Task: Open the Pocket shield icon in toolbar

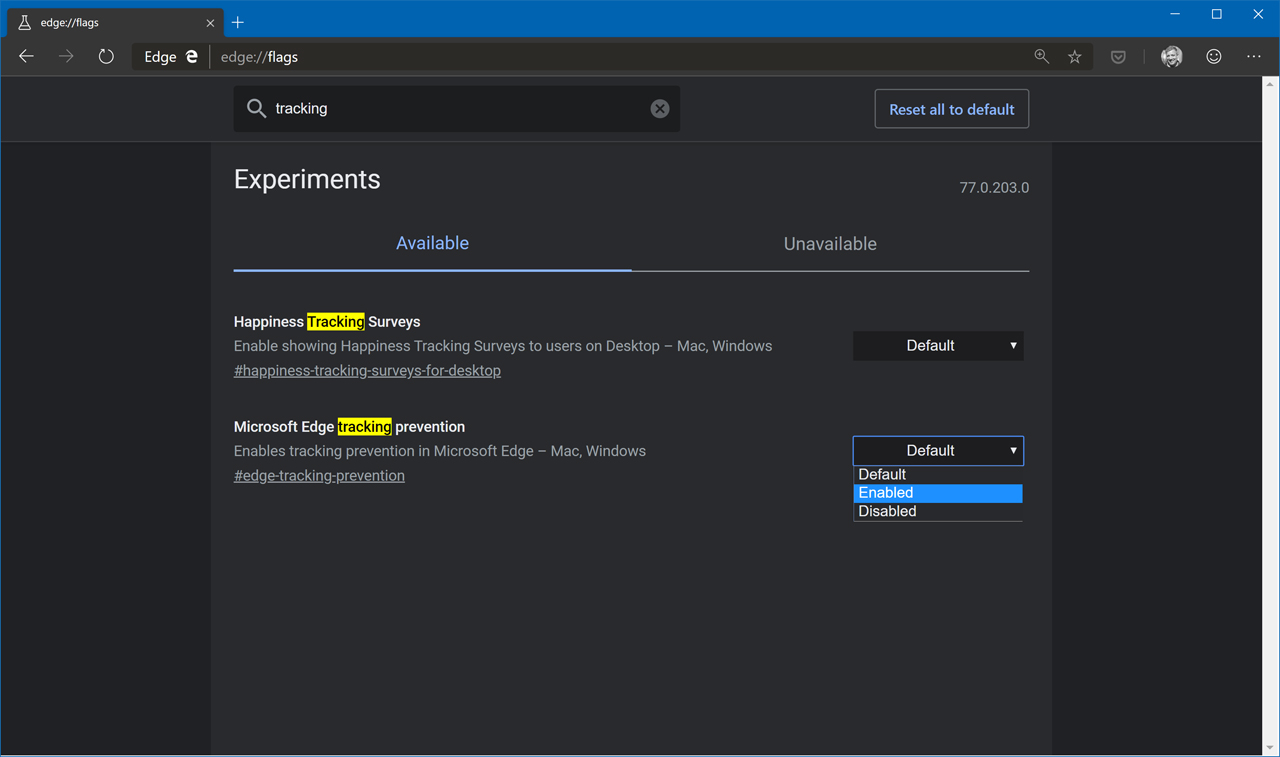Action: coord(1118,57)
